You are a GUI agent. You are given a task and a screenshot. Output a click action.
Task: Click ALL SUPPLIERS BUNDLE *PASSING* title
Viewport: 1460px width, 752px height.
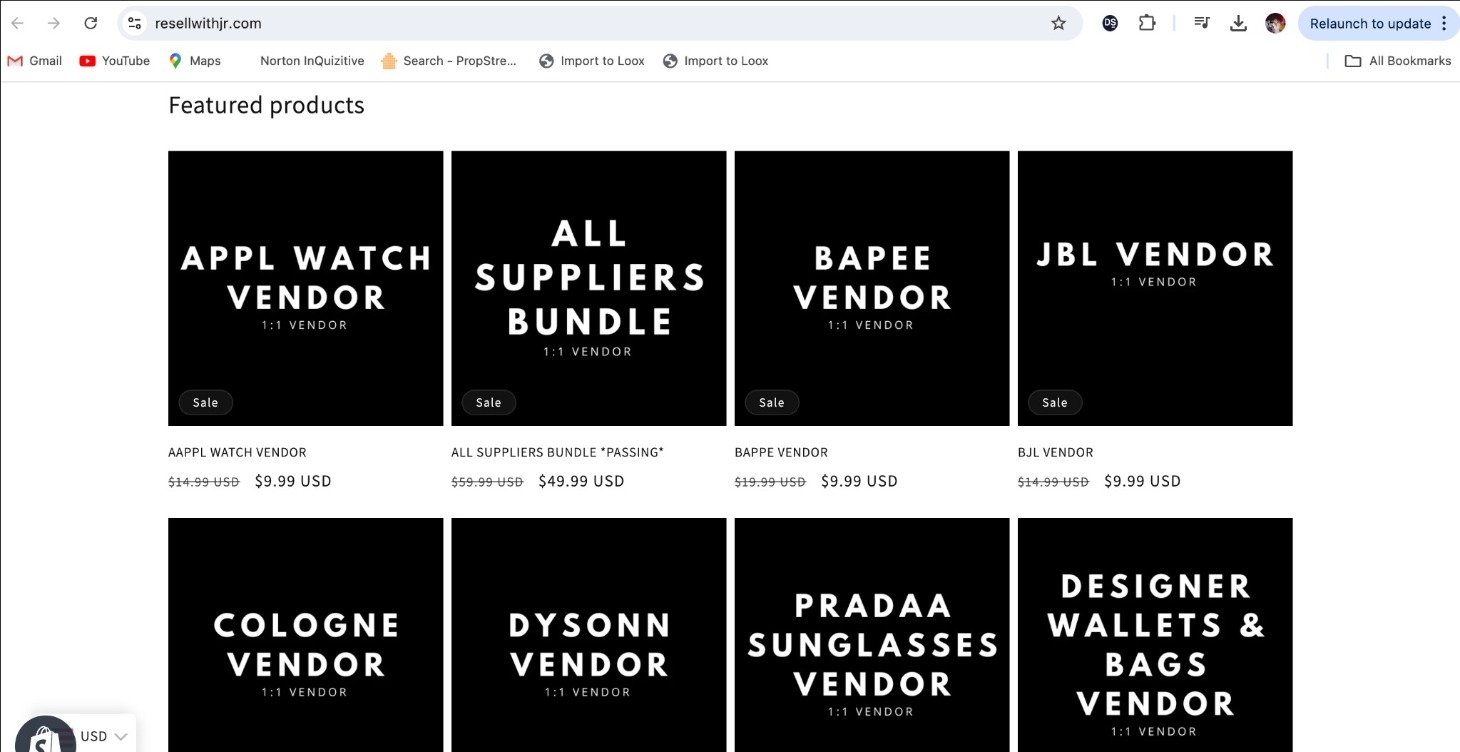click(558, 452)
